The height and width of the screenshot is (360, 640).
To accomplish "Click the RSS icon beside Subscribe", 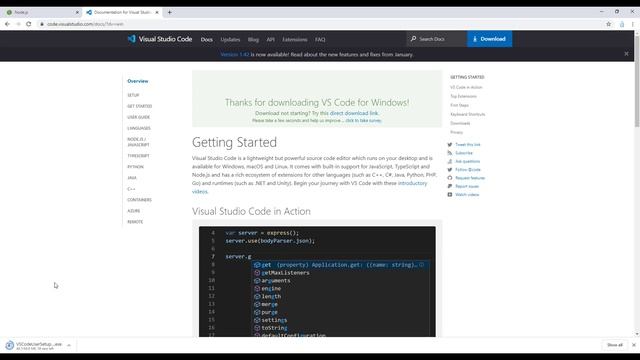I will coord(450,153).
